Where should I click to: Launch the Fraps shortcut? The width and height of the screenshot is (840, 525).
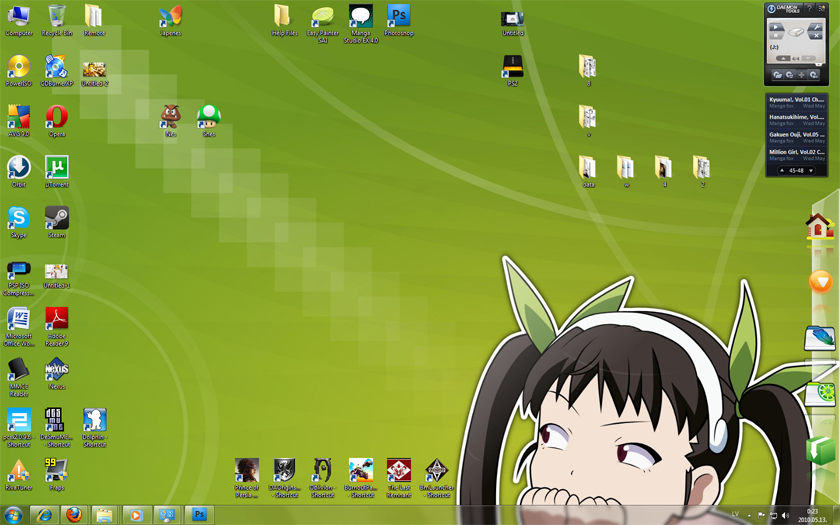[57, 475]
